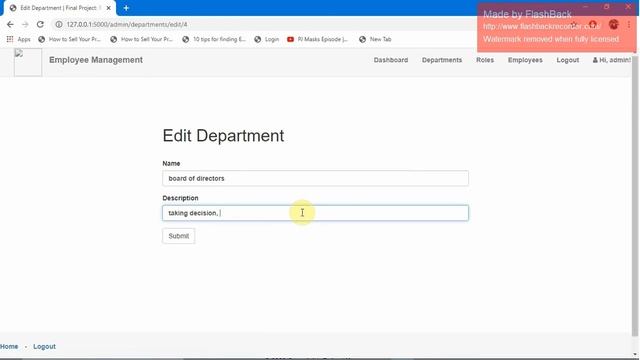Click the browser forward arrow
Image resolution: width=640 pixels, height=360 pixels.
click(25, 24)
